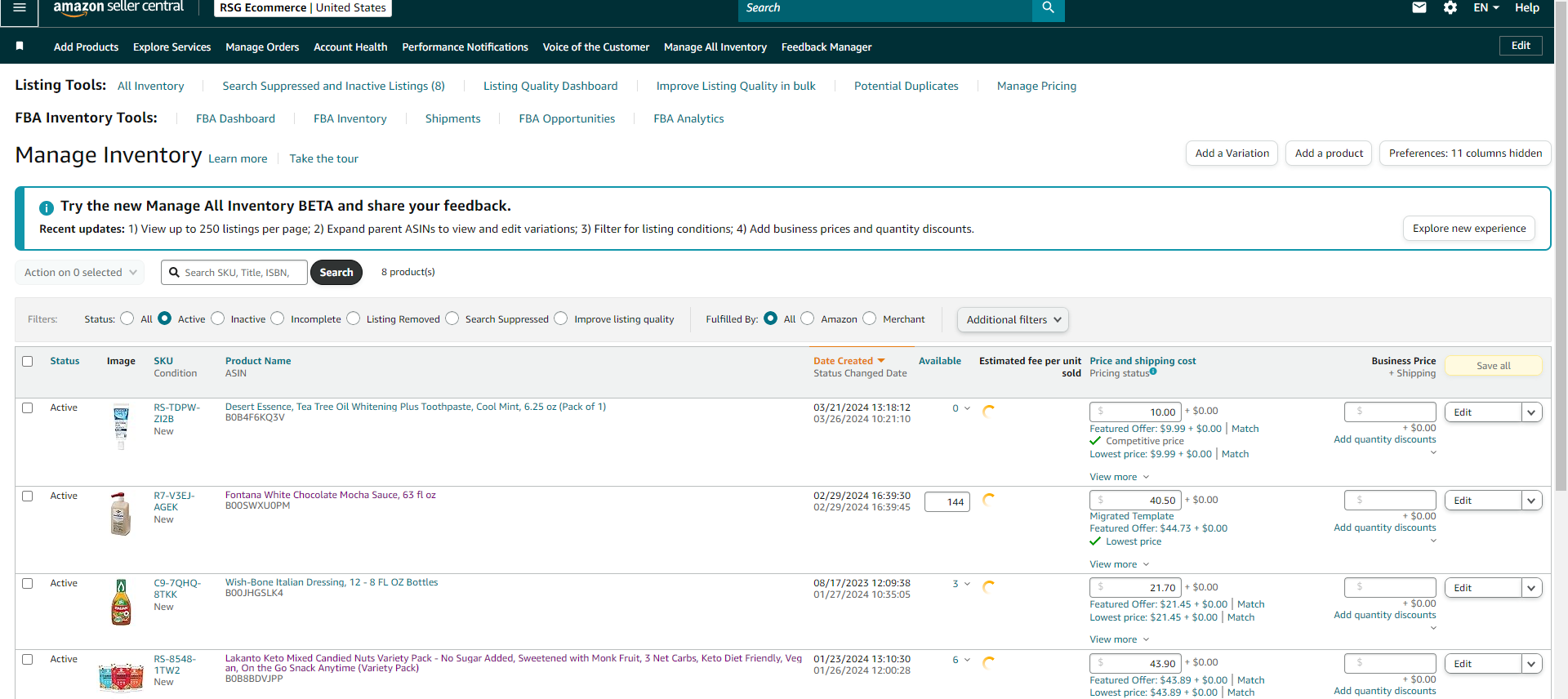This screenshot has height=699, width=1568.
Task: Click the info icon beside Pricing status
Action: pos(1153,372)
